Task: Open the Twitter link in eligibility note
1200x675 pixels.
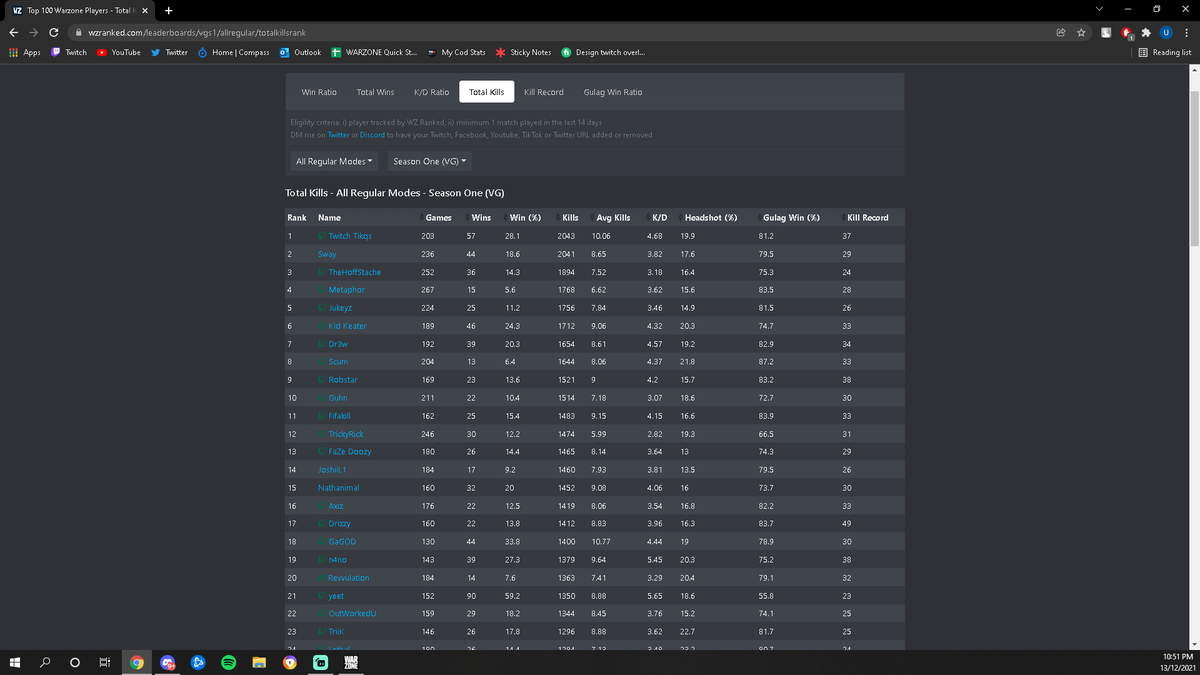Action: [338, 135]
